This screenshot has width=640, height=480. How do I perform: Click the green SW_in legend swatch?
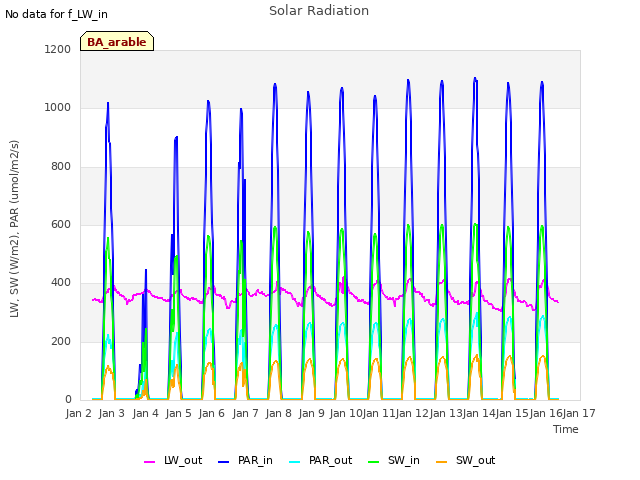pyautogui.click(x=374, y=462)
